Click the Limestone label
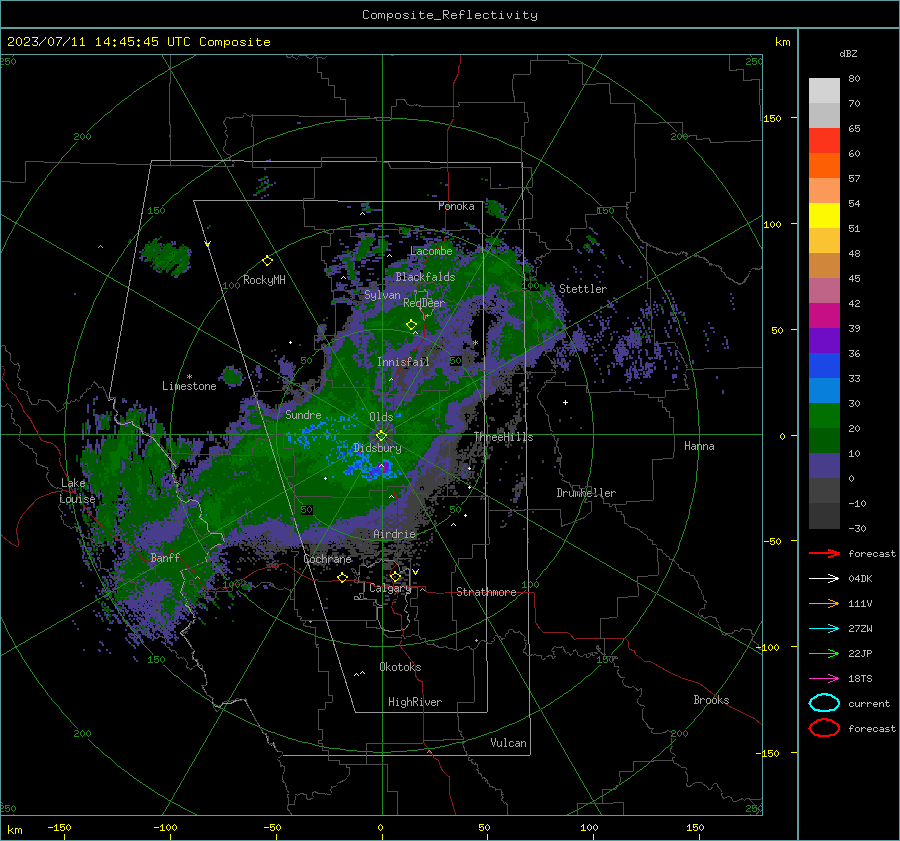Image resolution: width=900 pixels, height=841 pixels. (x=189, y=386)
